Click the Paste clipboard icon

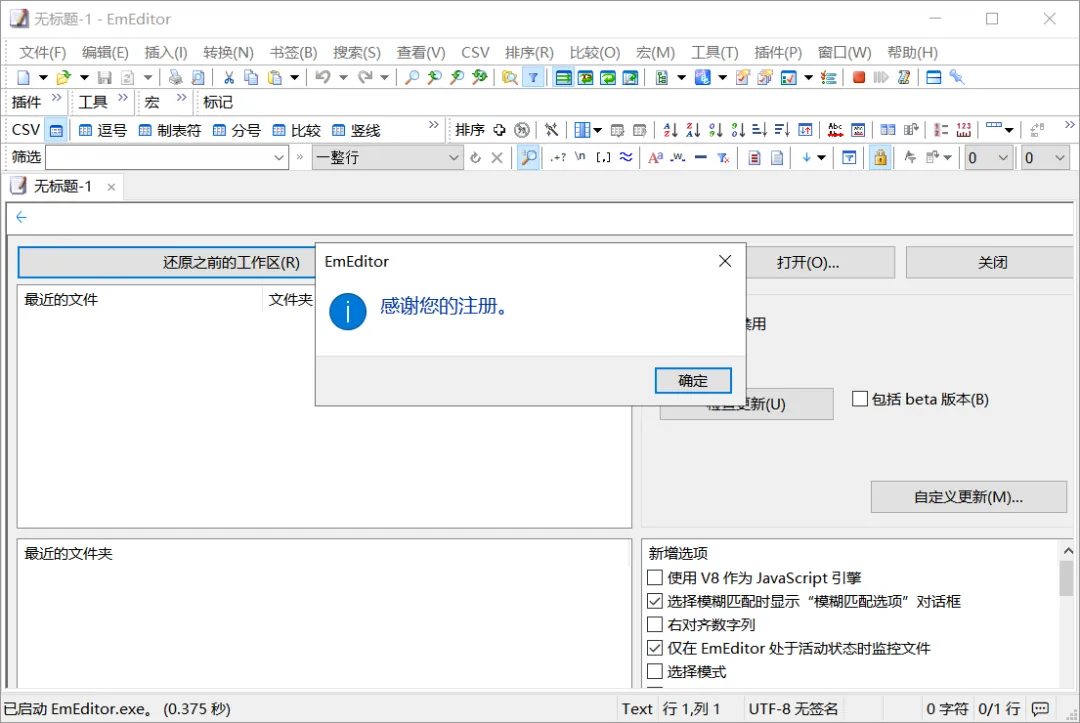[x=275, y=77]
